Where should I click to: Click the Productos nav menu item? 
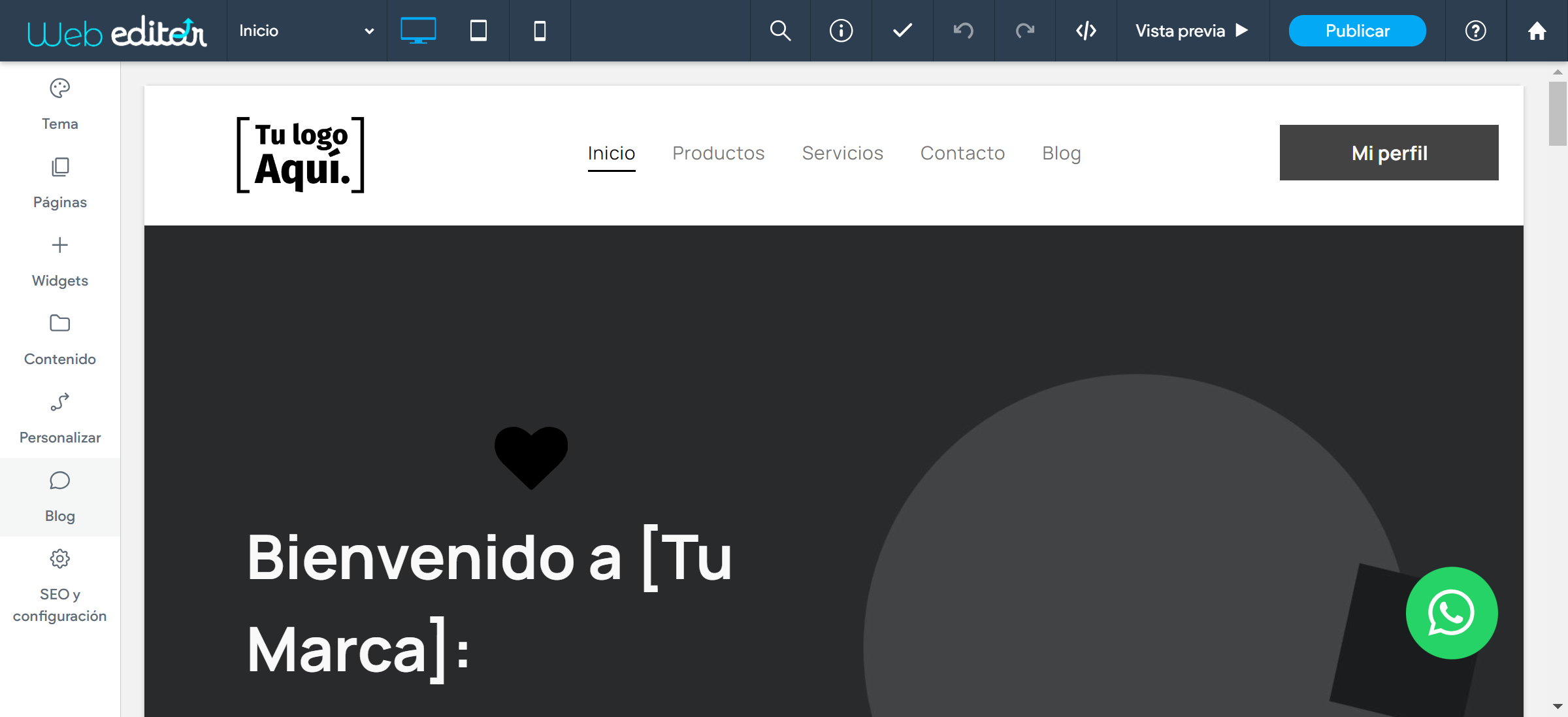point(718,153)
